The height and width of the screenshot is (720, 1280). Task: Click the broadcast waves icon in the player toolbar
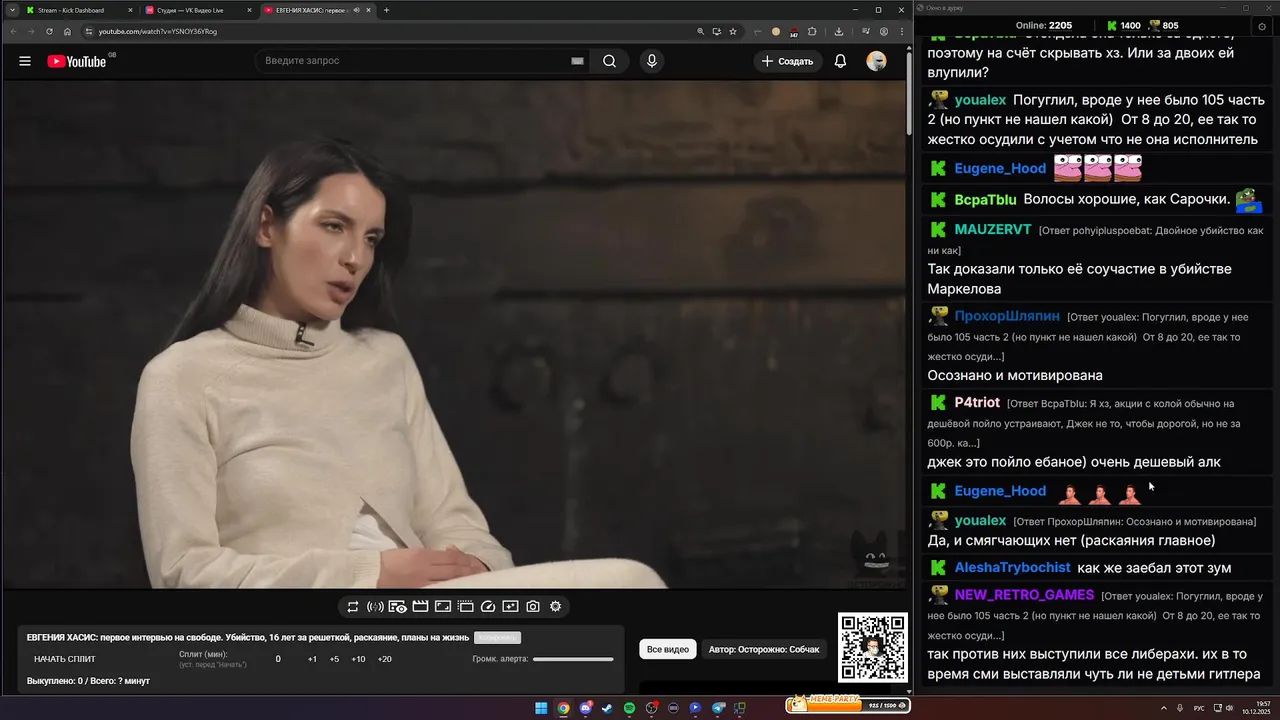pyautogui.click(x=375, y=606)
